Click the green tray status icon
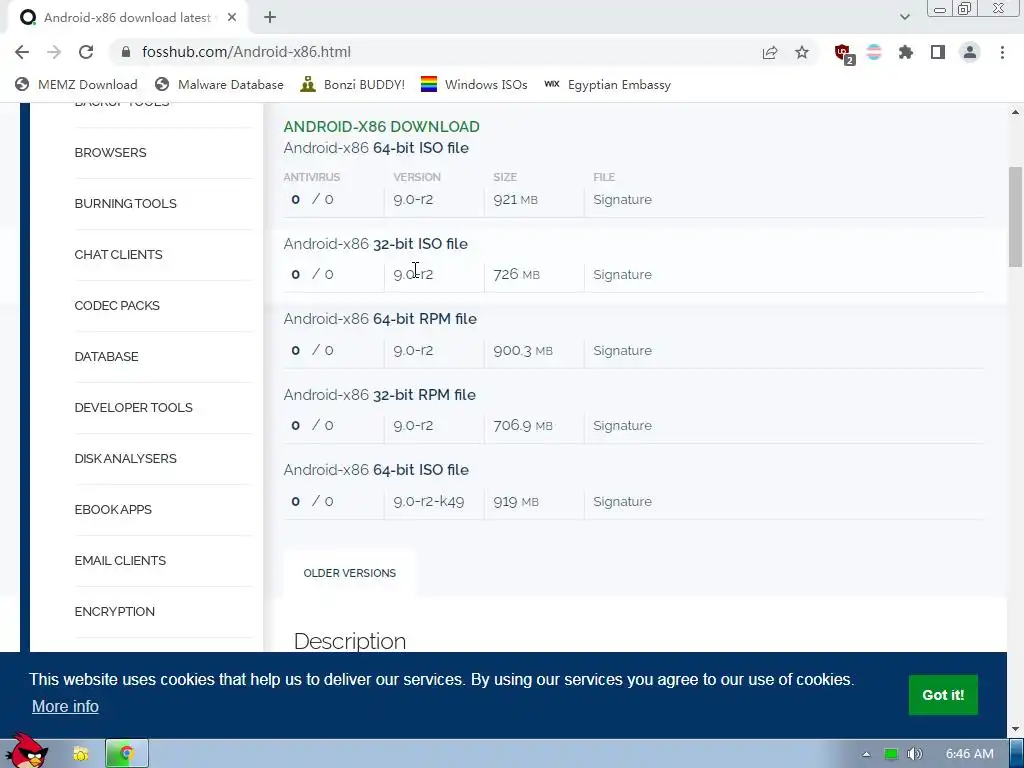1024x768 pixels. pos(890,754)
